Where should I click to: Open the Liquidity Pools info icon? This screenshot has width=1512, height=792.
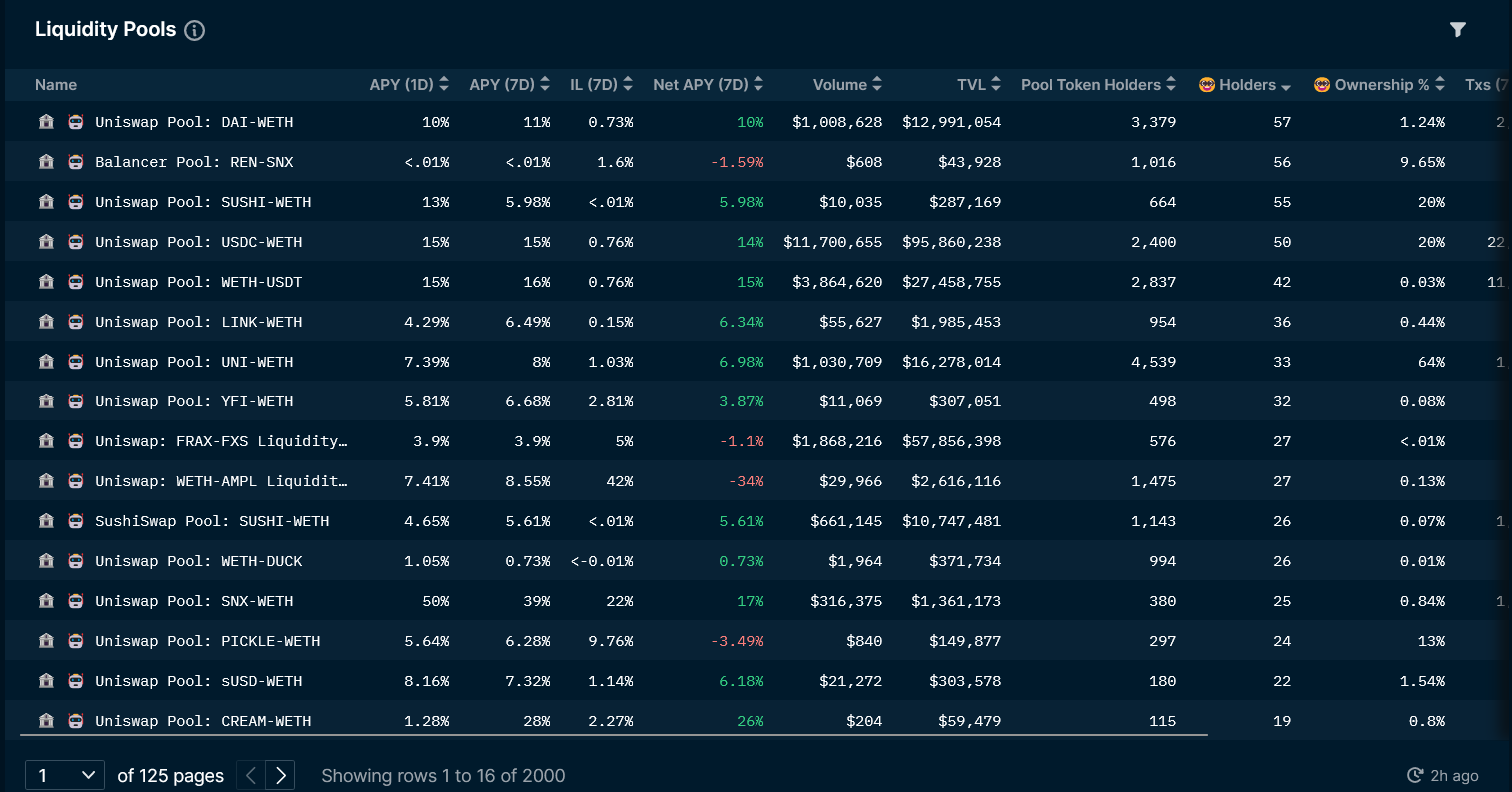point(195,30)
